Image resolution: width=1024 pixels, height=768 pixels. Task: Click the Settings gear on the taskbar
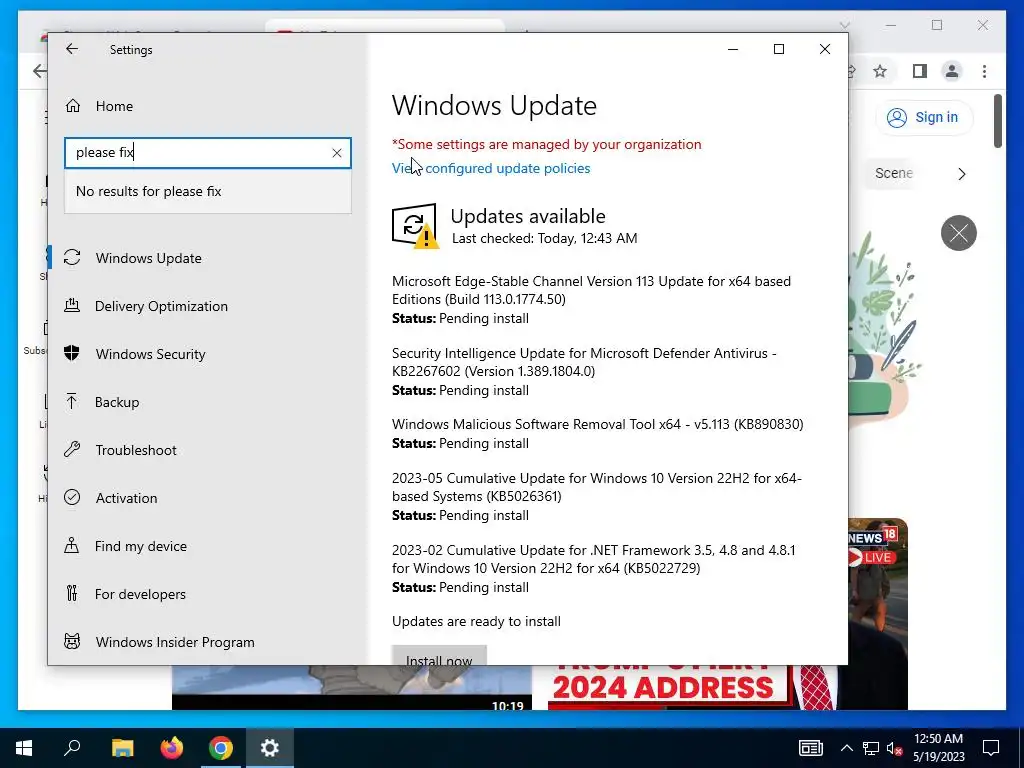(x=270, y=748)
